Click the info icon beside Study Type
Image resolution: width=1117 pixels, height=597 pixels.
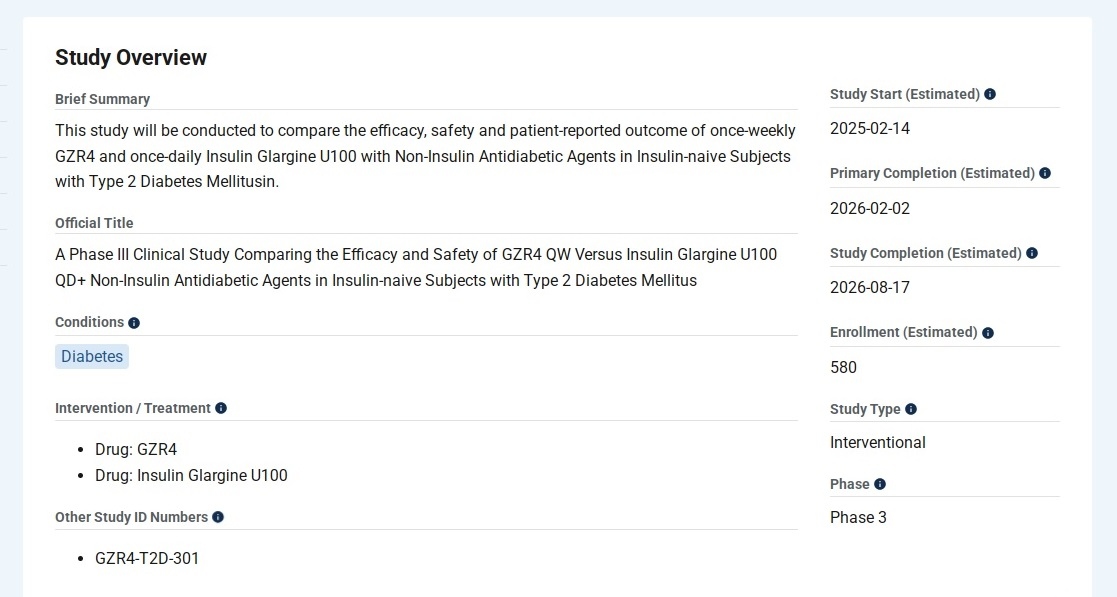(x=911, y=409)
